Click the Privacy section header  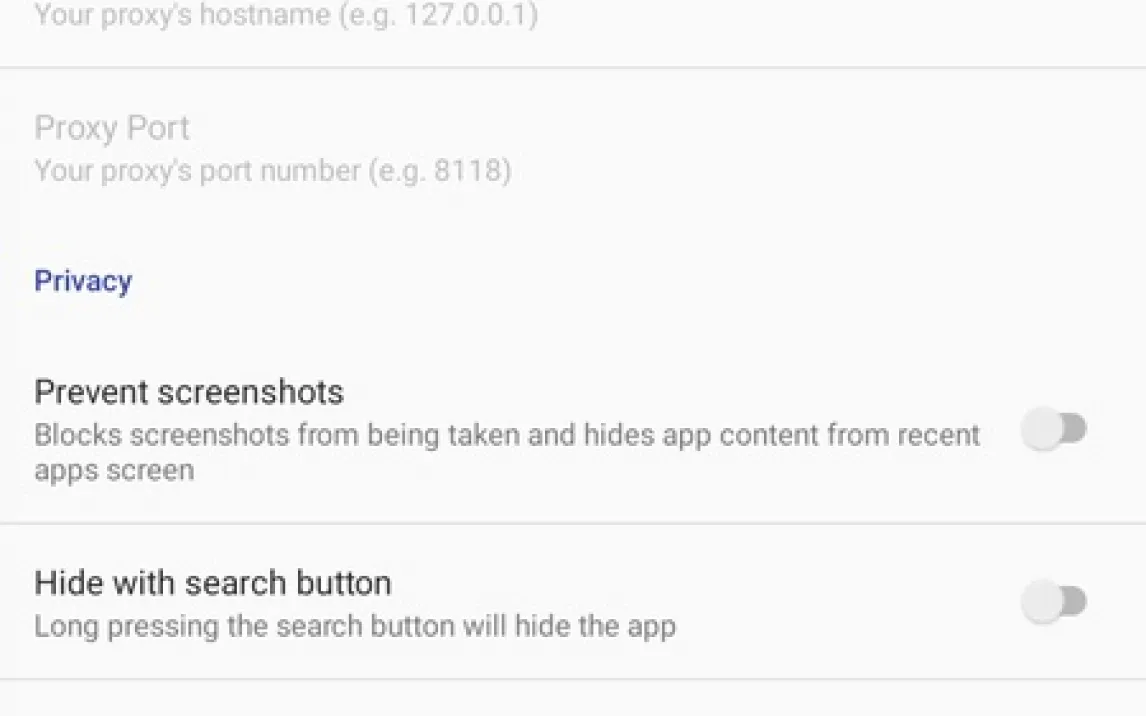(83, 281)
